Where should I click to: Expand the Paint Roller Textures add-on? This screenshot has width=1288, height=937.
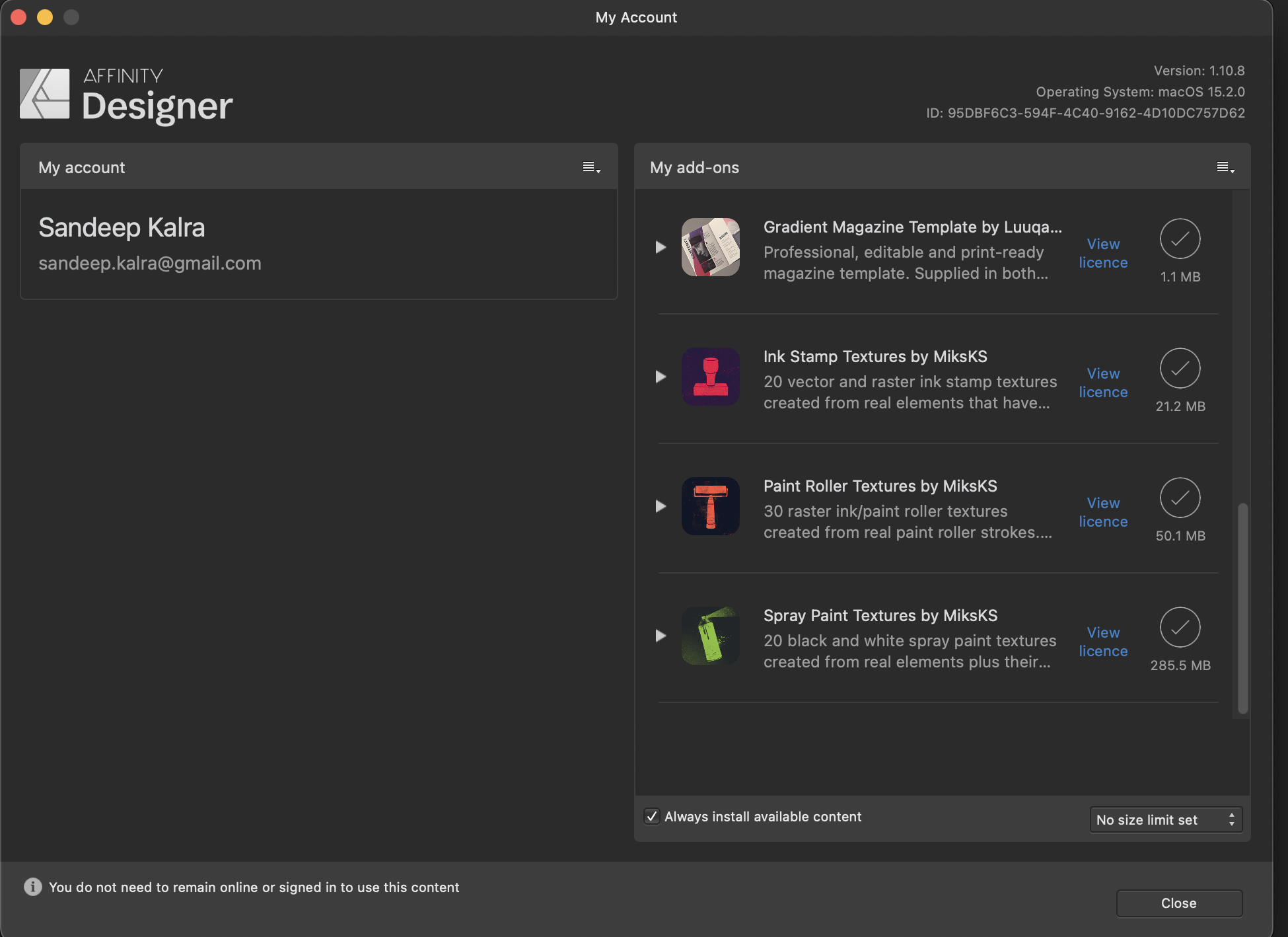[x=661, y=506]
